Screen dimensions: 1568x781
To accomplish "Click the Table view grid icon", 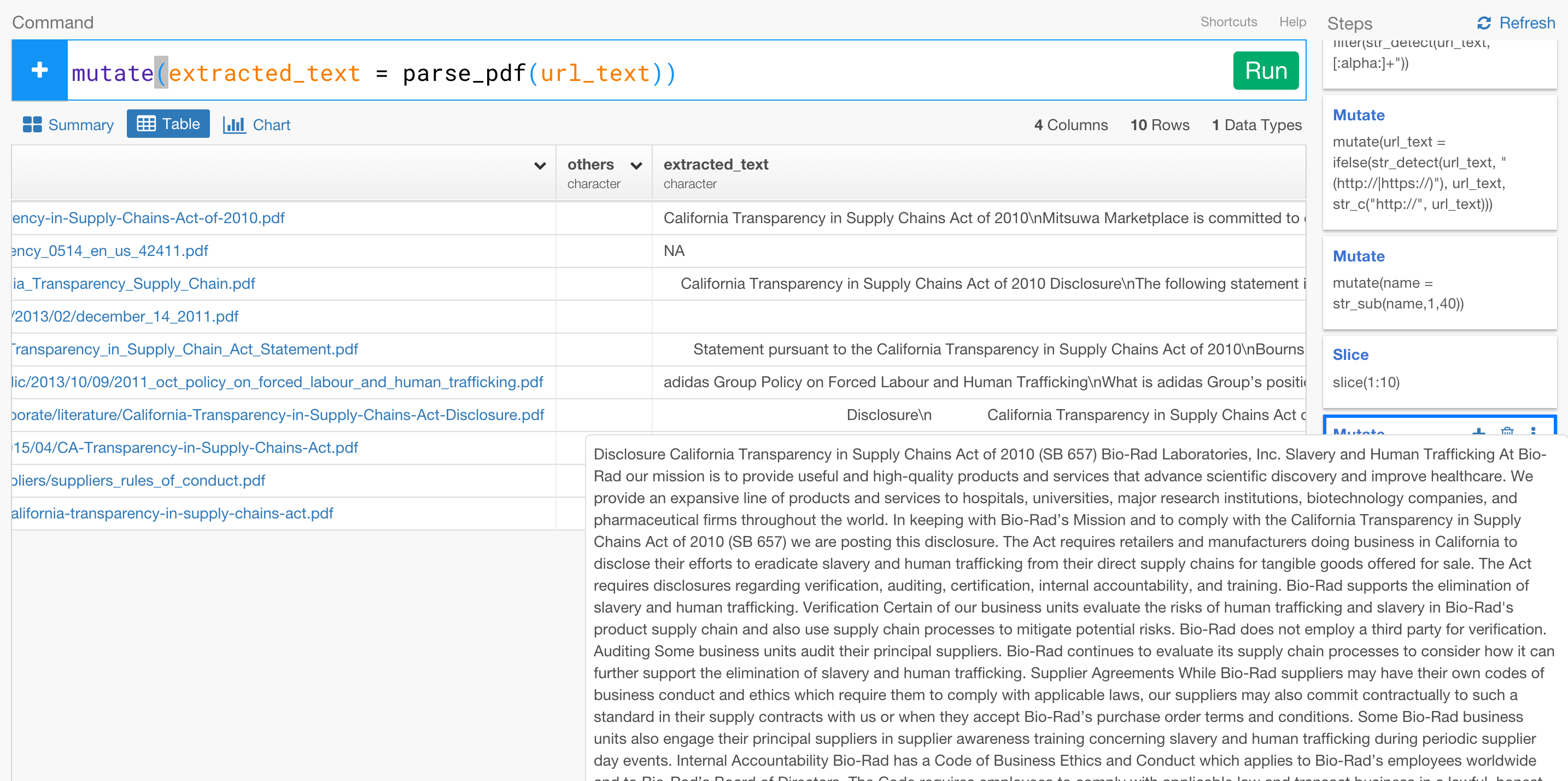I will (x=146, y=124).
